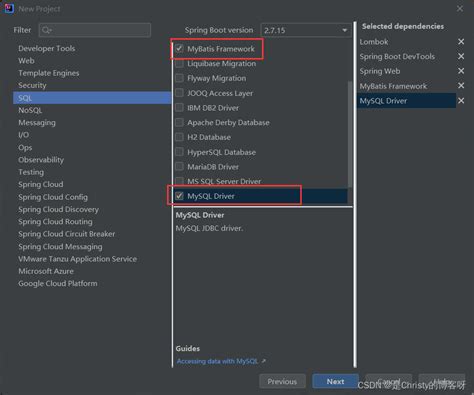Remove MySQL Driver from selected list
The image size is (474, 395).
click(x=461, y=100)
